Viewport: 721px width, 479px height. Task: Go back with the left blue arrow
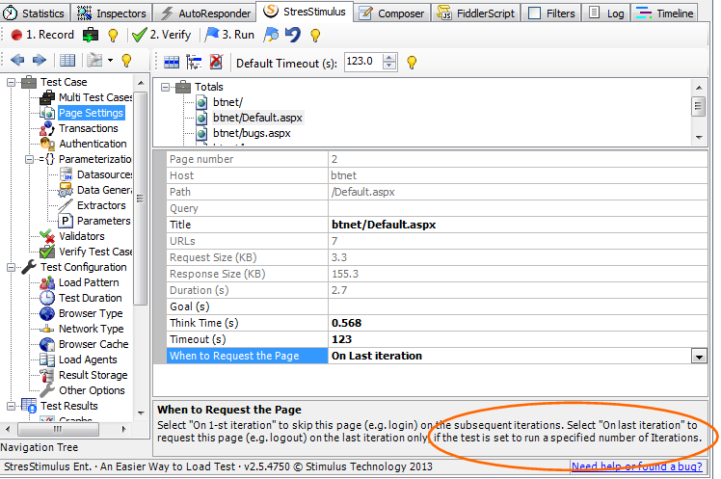click(17, 60)
